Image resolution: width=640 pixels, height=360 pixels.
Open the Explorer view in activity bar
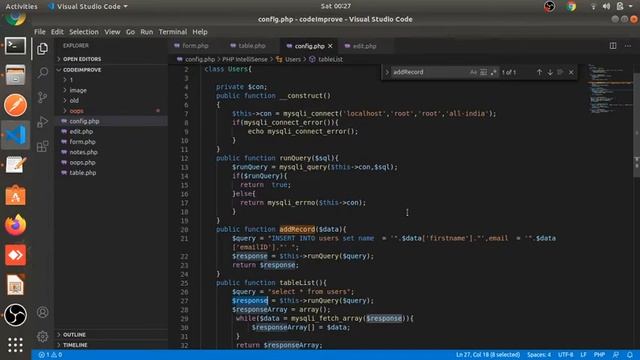pos(42,49)
